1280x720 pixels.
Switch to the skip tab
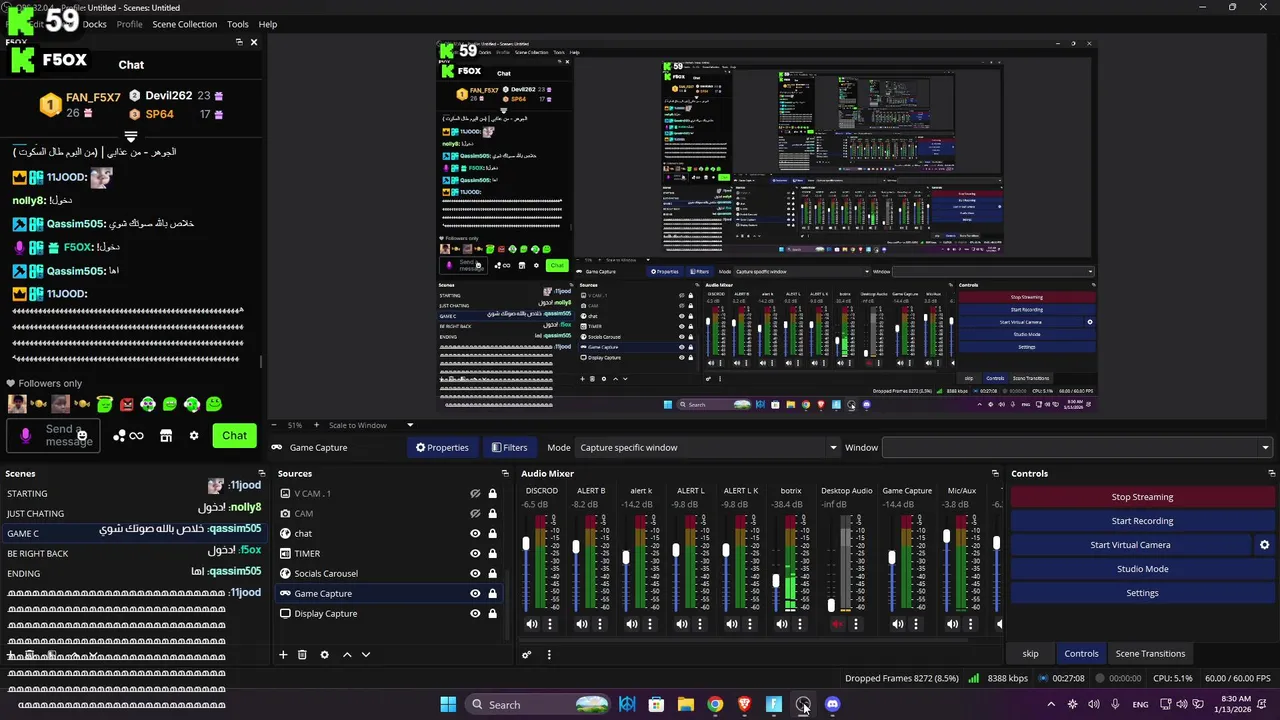[1030, 654]
